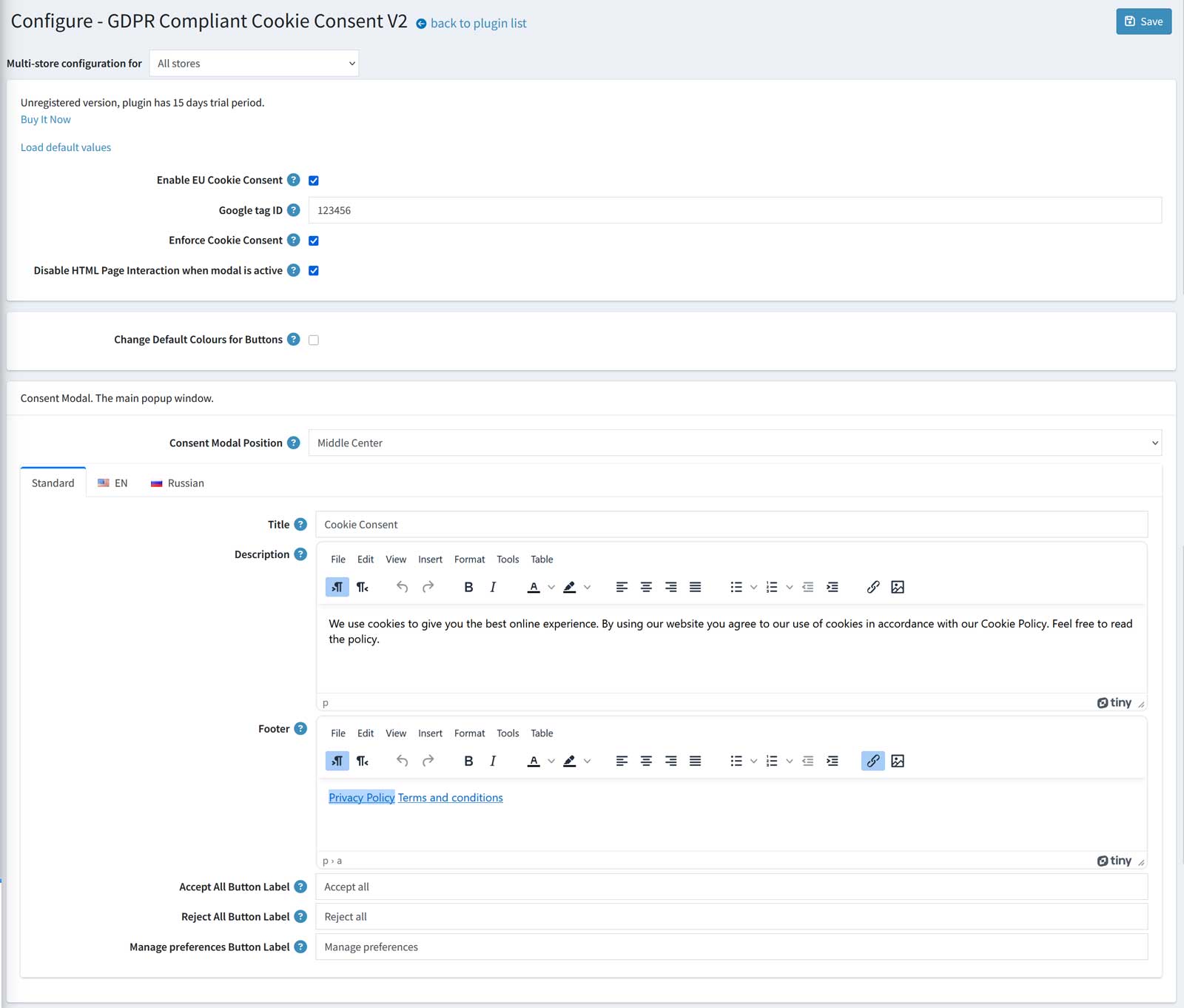
Task: Align center in Description editor
Action: coord(646,587)
